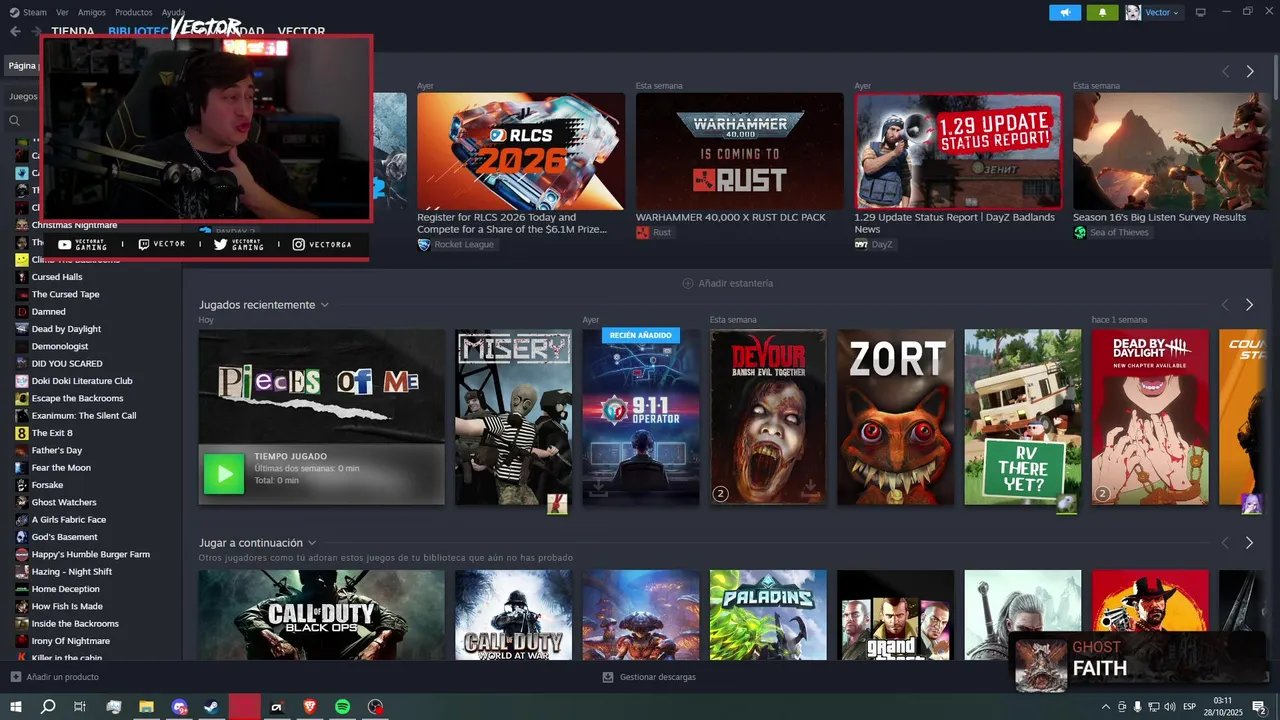
Task: Open the VECTOR profile tab
Action: 301,32
